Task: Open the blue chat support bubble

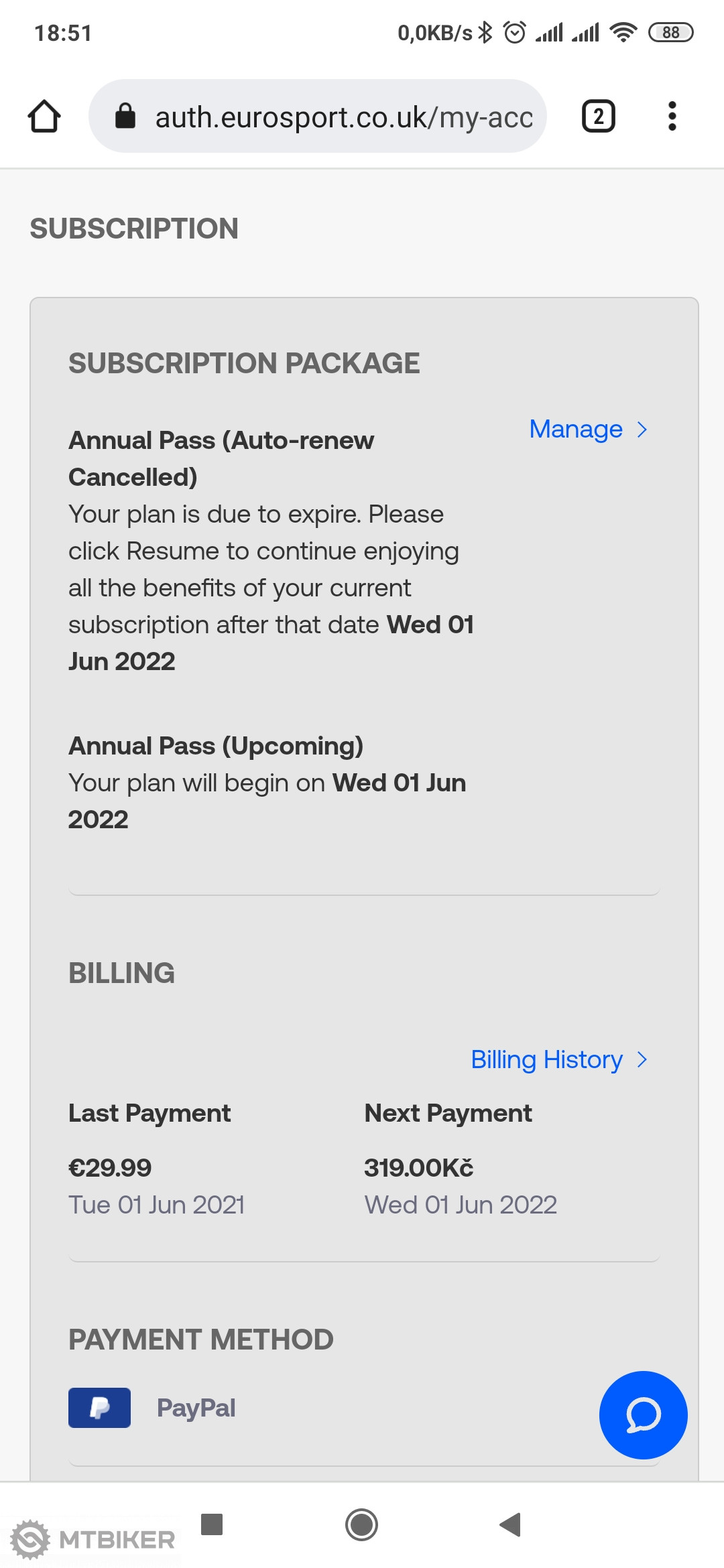Action: (643, 1415)
